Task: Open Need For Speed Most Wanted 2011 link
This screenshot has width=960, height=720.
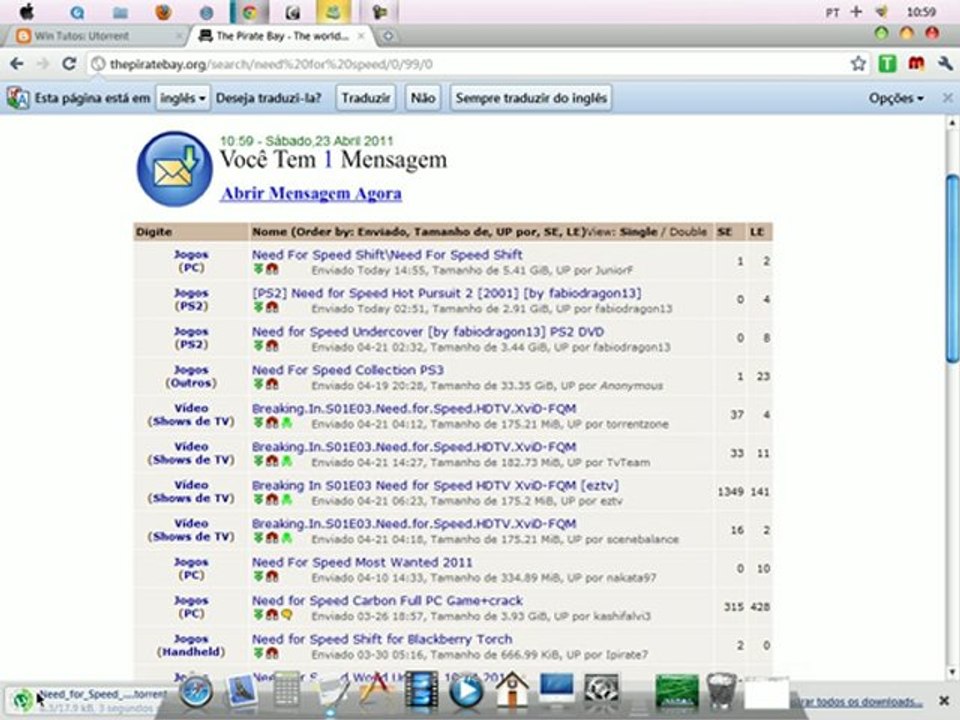Action: point(362,562)
